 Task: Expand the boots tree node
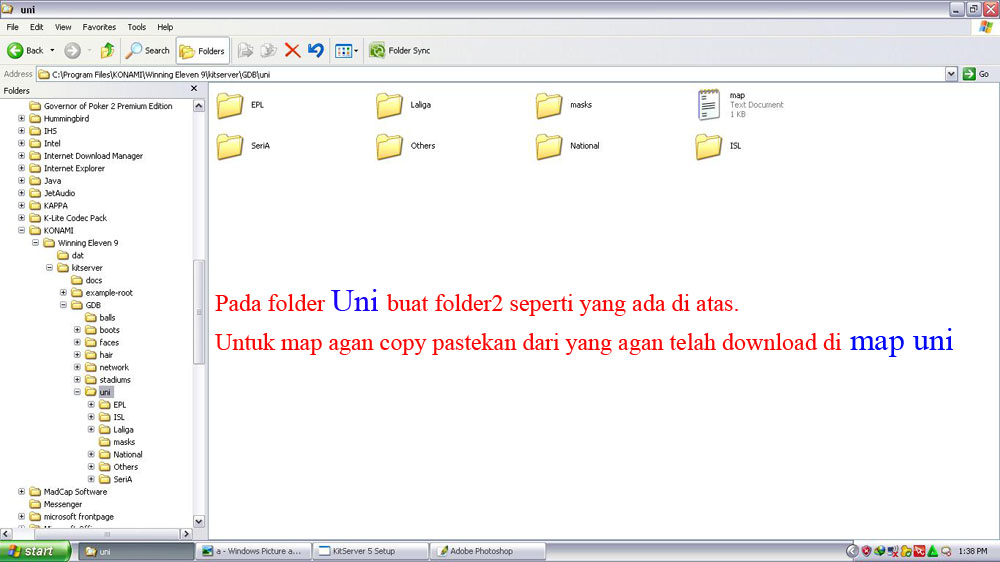[77, 330]
